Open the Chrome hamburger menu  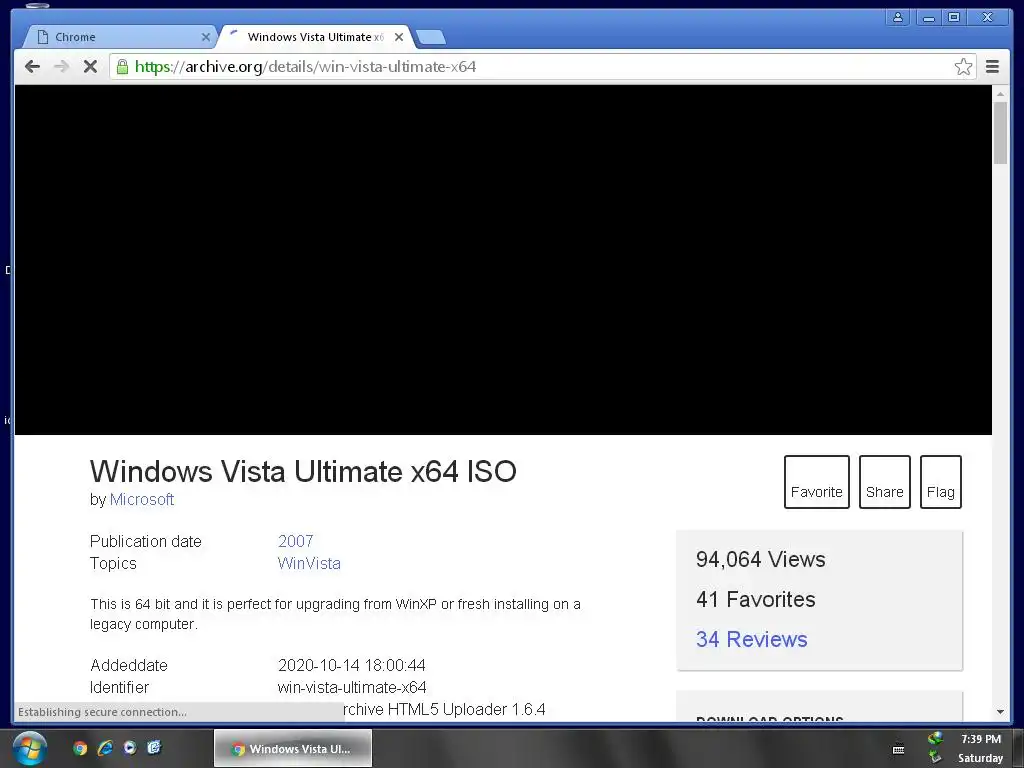tap(992, 67)
